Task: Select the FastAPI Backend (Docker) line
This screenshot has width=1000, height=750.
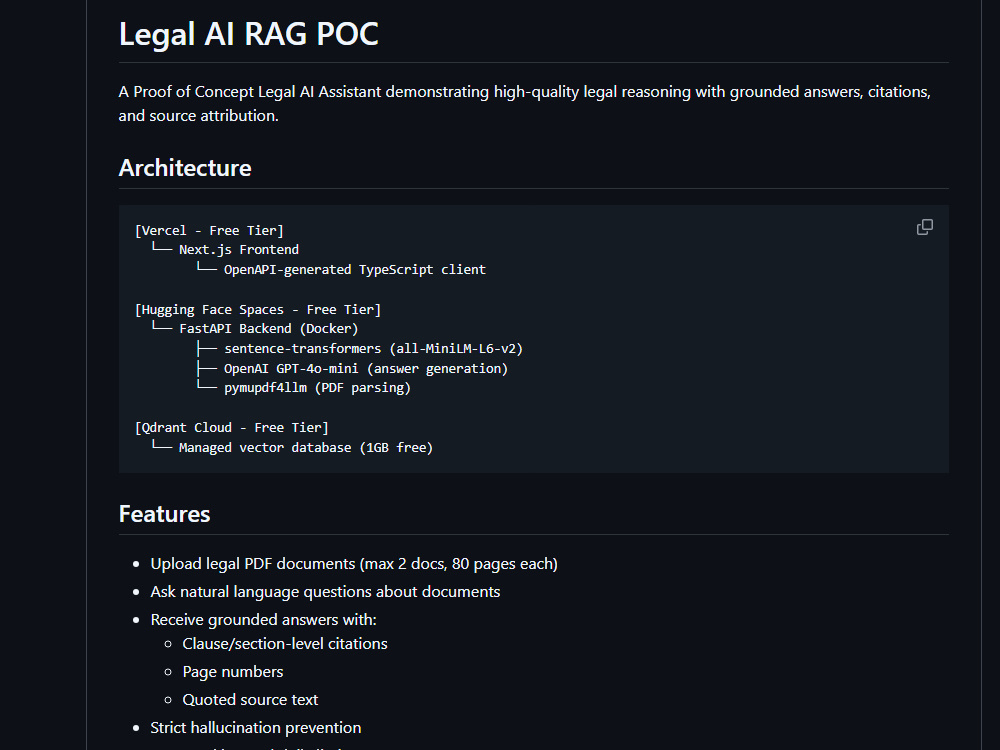Action: coord(268,328)
